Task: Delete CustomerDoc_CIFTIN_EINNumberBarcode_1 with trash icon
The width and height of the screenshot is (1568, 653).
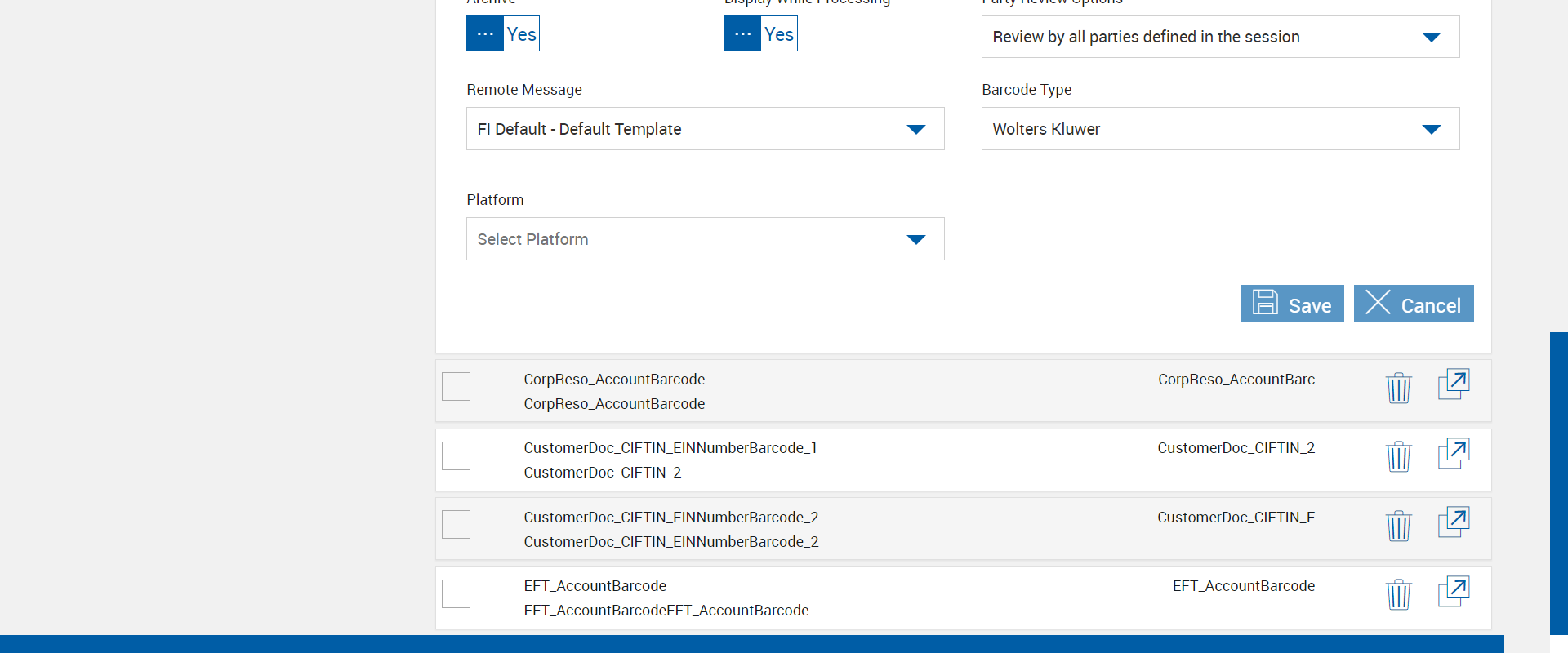Action: point(1398,456)
